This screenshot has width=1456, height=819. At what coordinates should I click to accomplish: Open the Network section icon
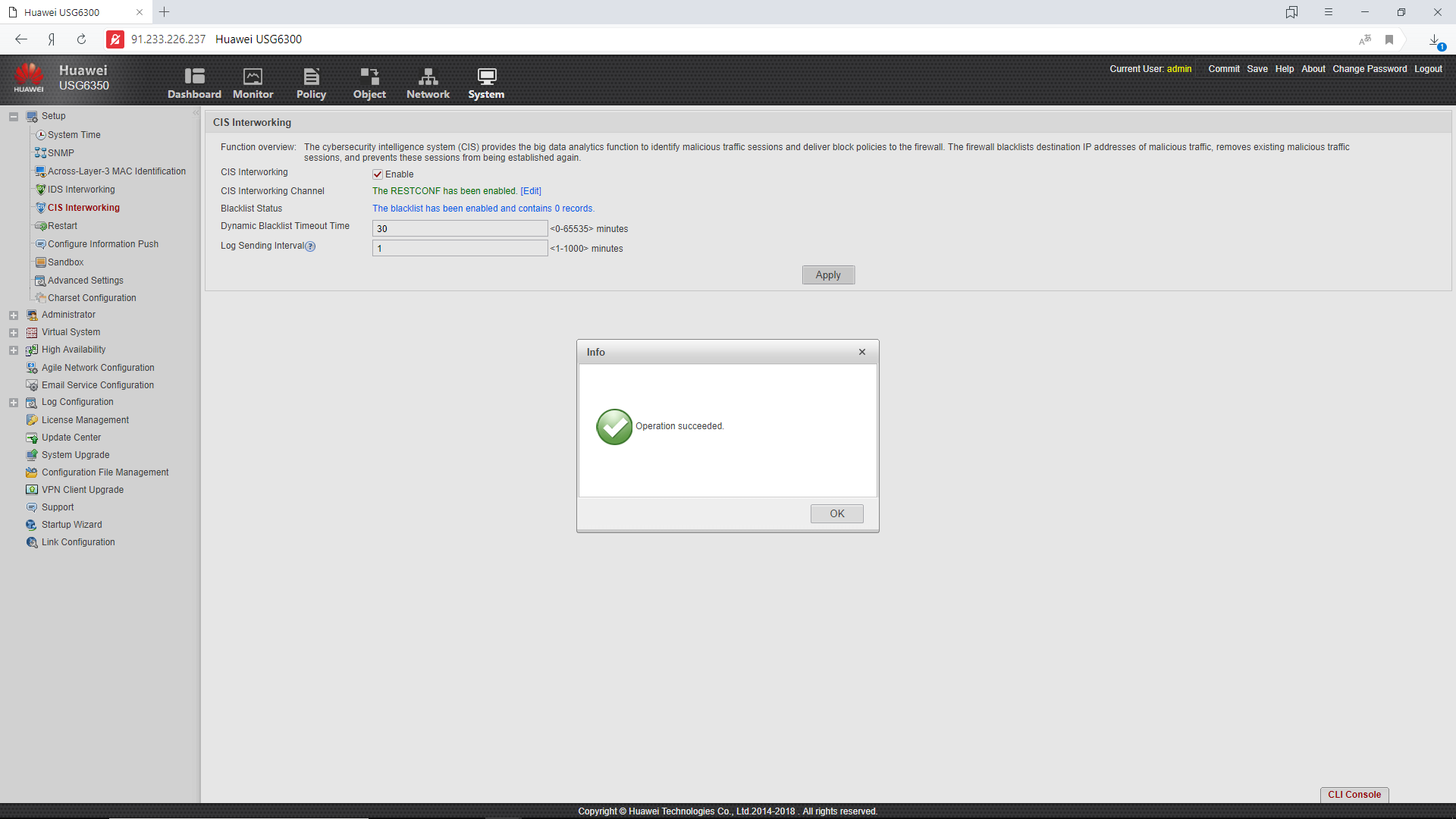tap(428, 77)
